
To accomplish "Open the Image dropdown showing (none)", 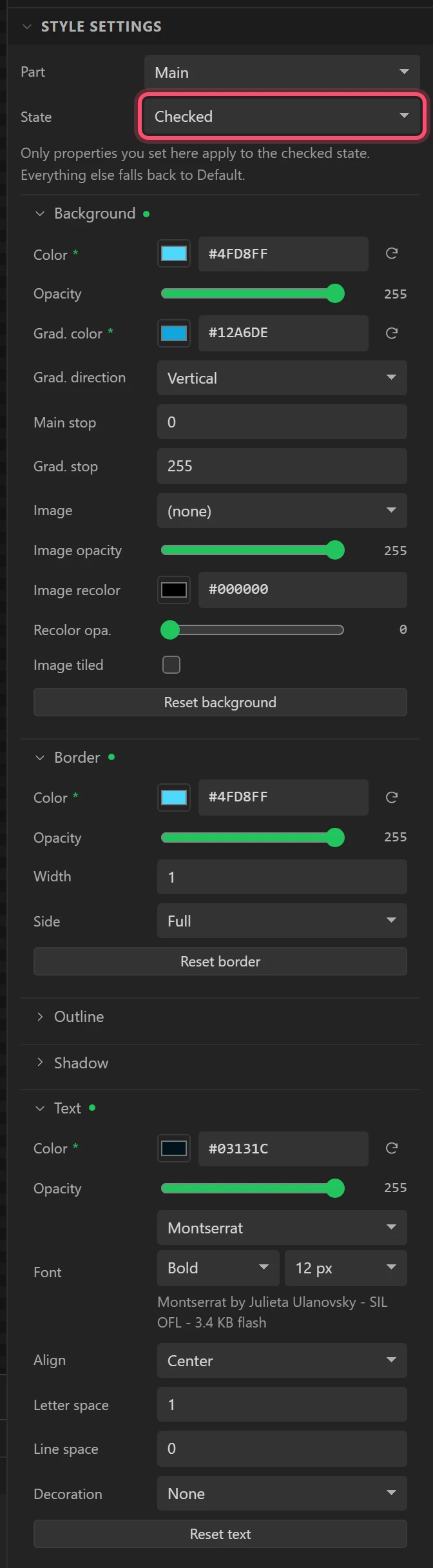I will (x=282, y=511).
